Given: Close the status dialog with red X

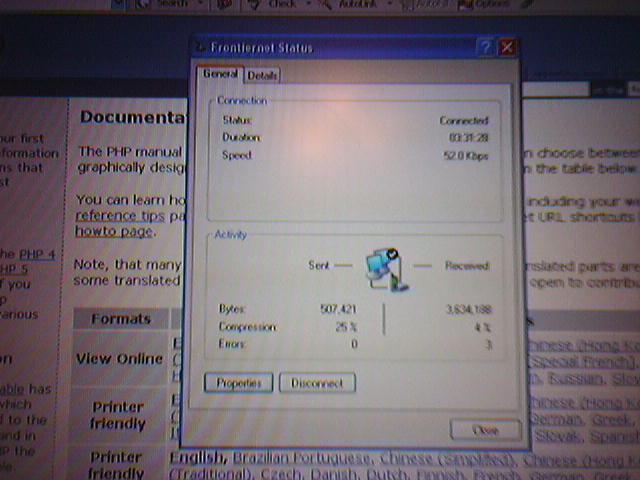Looking at the screenshot, I should pyautogui.click(x=507, y=47).
